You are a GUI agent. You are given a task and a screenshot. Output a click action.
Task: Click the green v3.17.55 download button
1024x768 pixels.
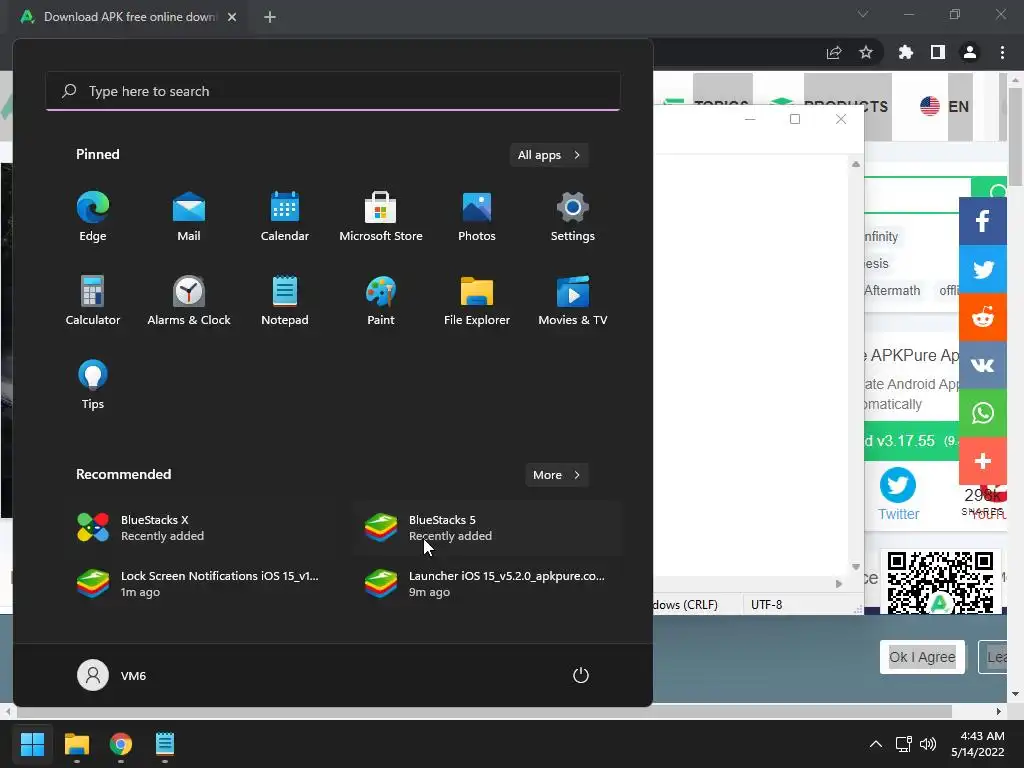coord(912,441)
